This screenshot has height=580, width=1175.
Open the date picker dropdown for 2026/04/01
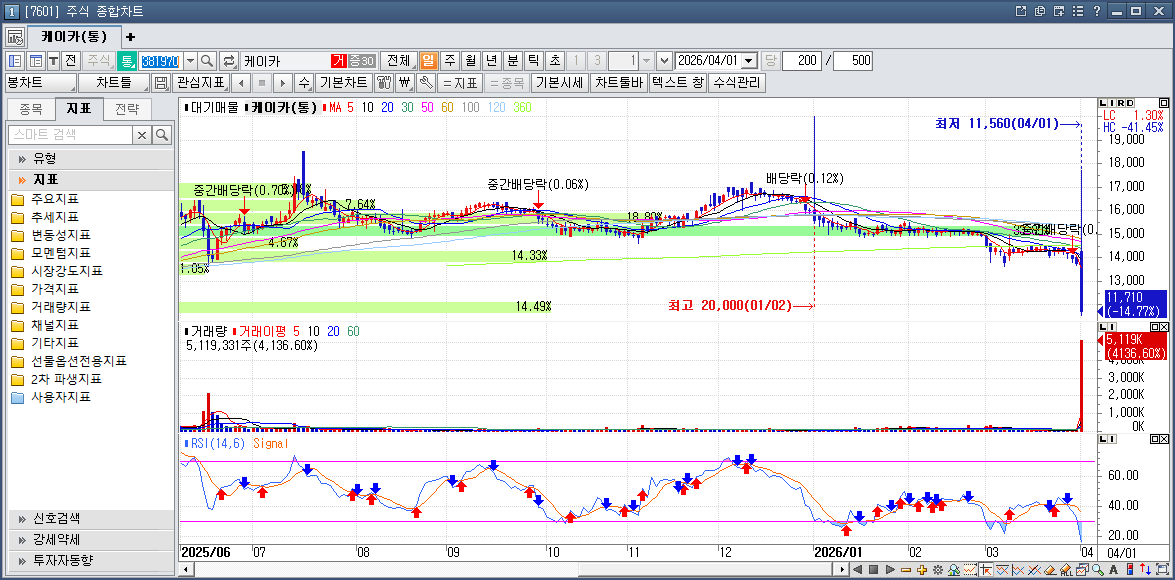click(x=748, y=61)
